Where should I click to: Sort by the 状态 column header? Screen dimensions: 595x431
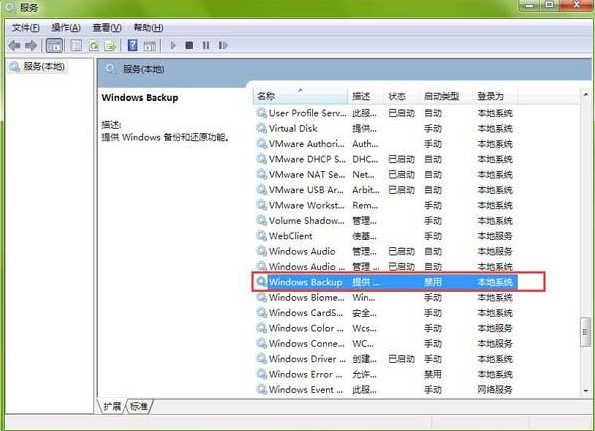(401, 96)
